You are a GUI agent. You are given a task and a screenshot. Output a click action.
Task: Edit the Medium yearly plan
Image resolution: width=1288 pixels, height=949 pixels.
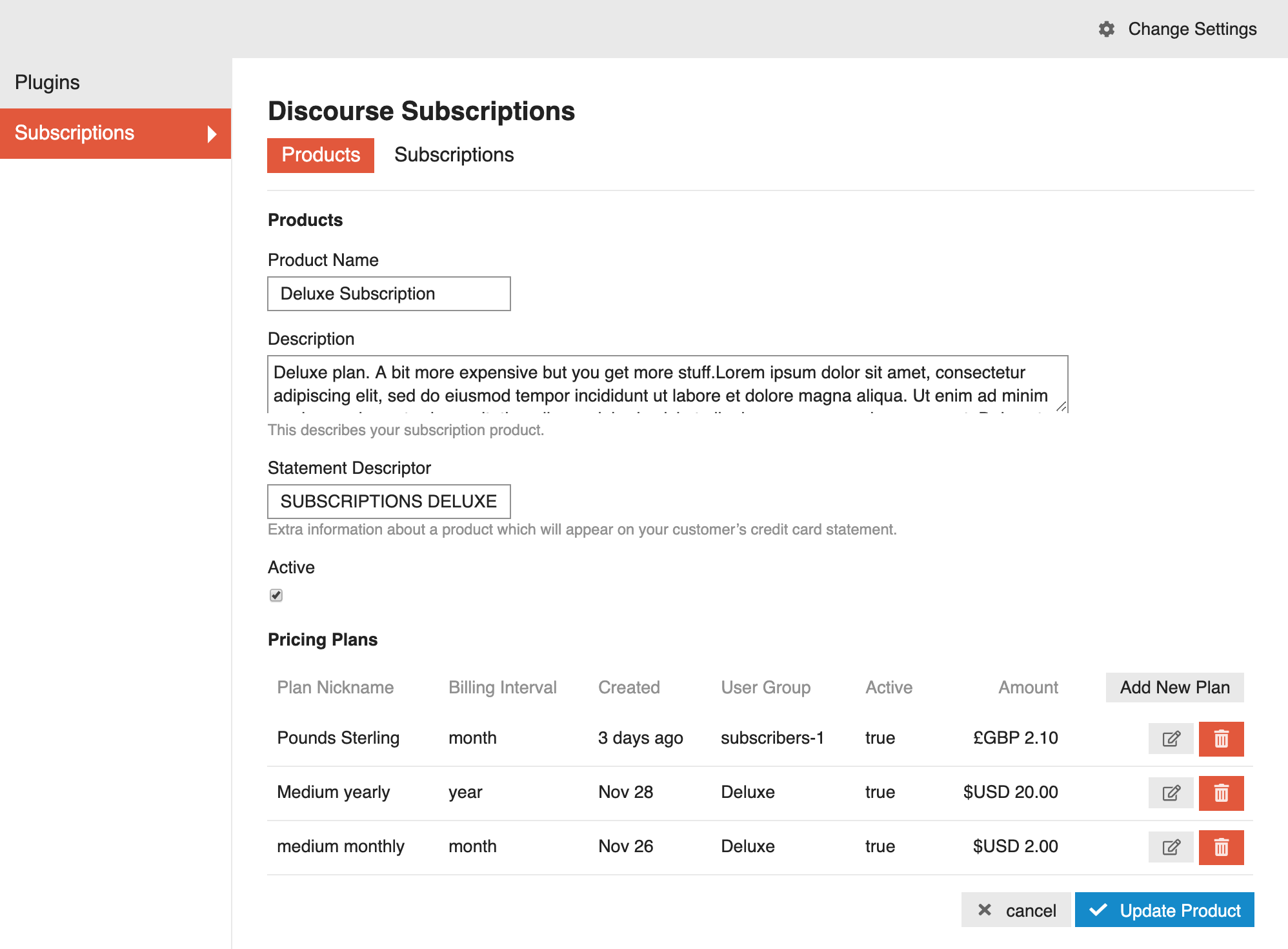click(x=1171, y=793)
